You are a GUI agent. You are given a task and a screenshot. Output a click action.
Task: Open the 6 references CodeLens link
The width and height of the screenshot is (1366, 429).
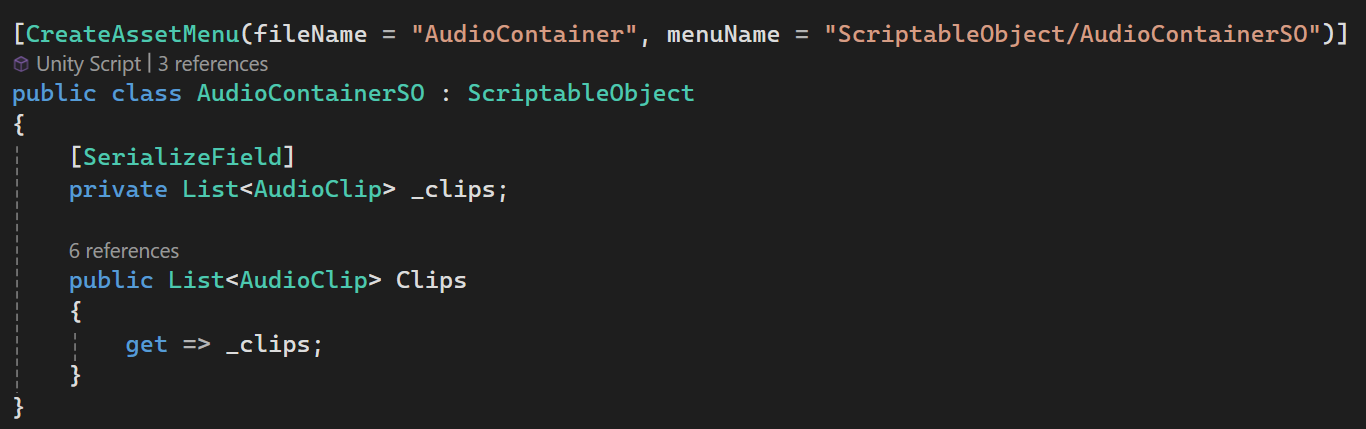tap(124, 250)
